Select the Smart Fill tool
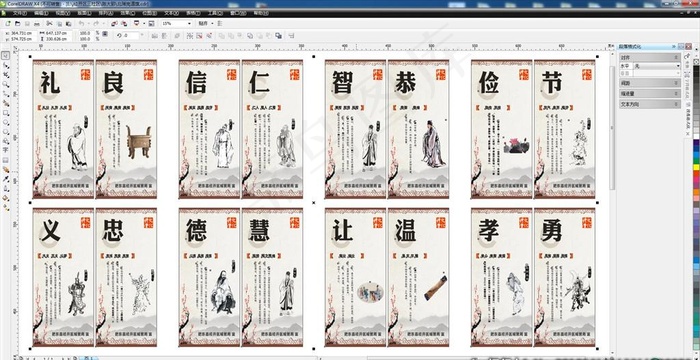Viewport: 700px width, 360px height. [6, 103]
